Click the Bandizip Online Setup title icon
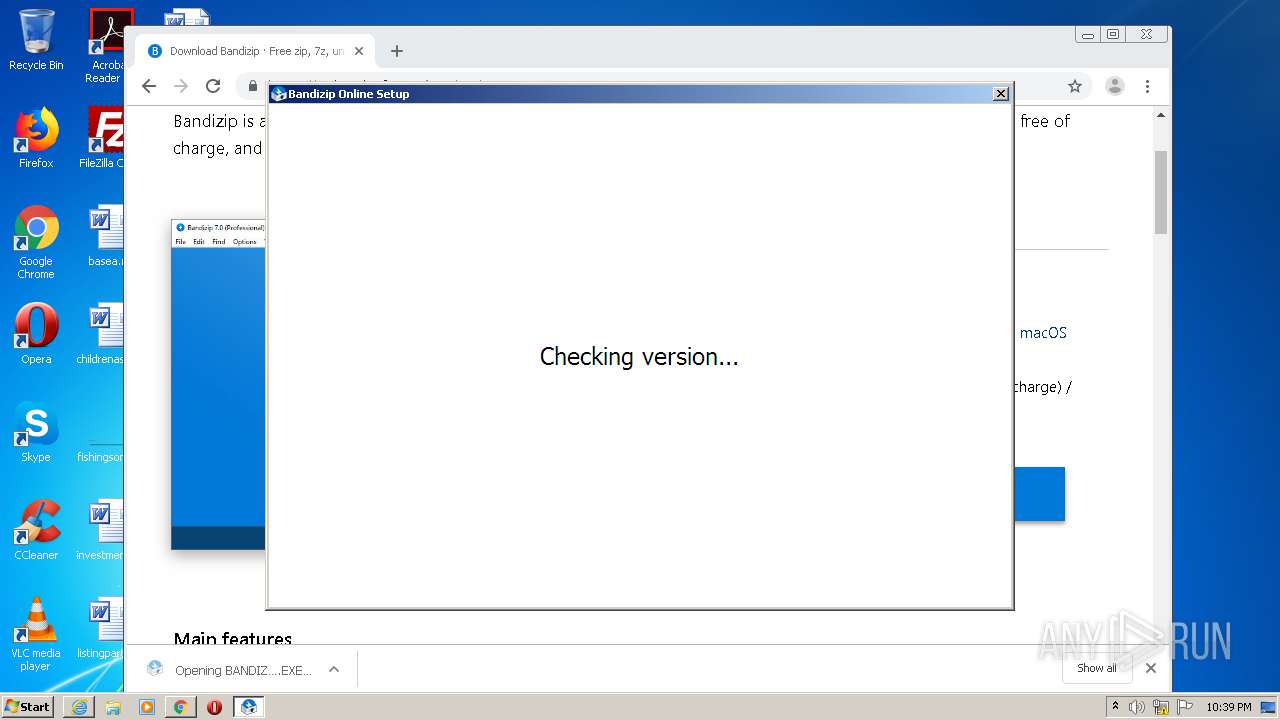 click(x=279, y=94)
